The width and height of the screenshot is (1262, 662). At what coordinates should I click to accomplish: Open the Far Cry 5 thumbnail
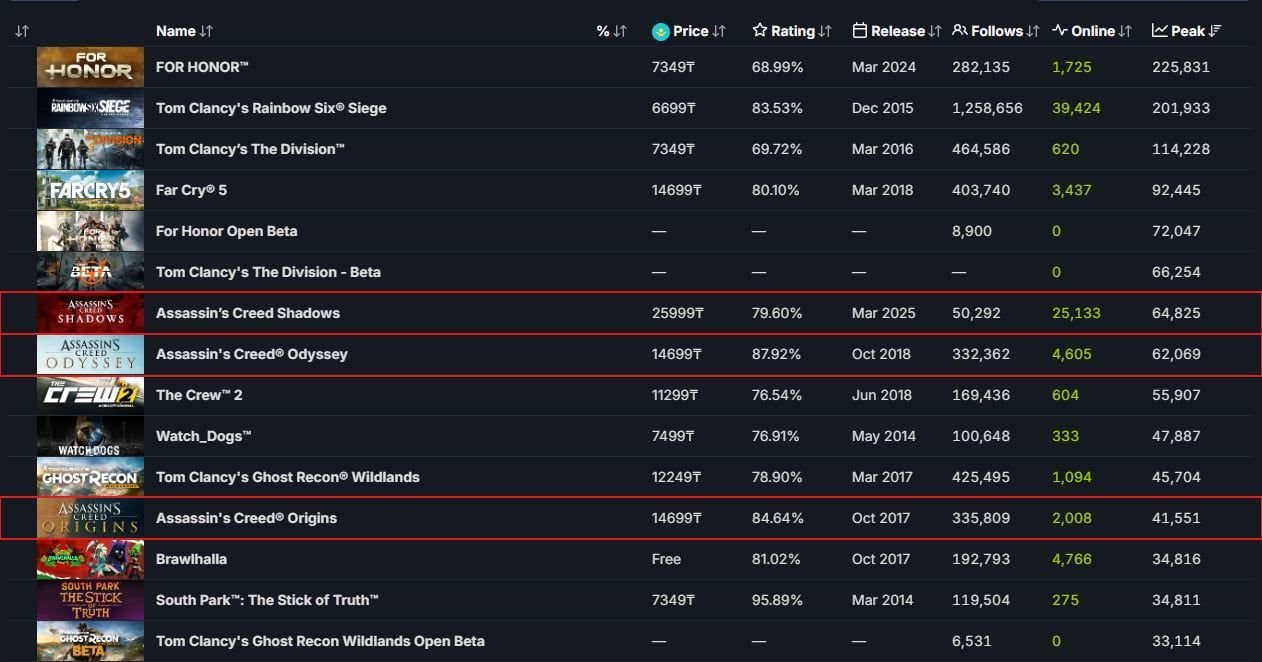90,190
